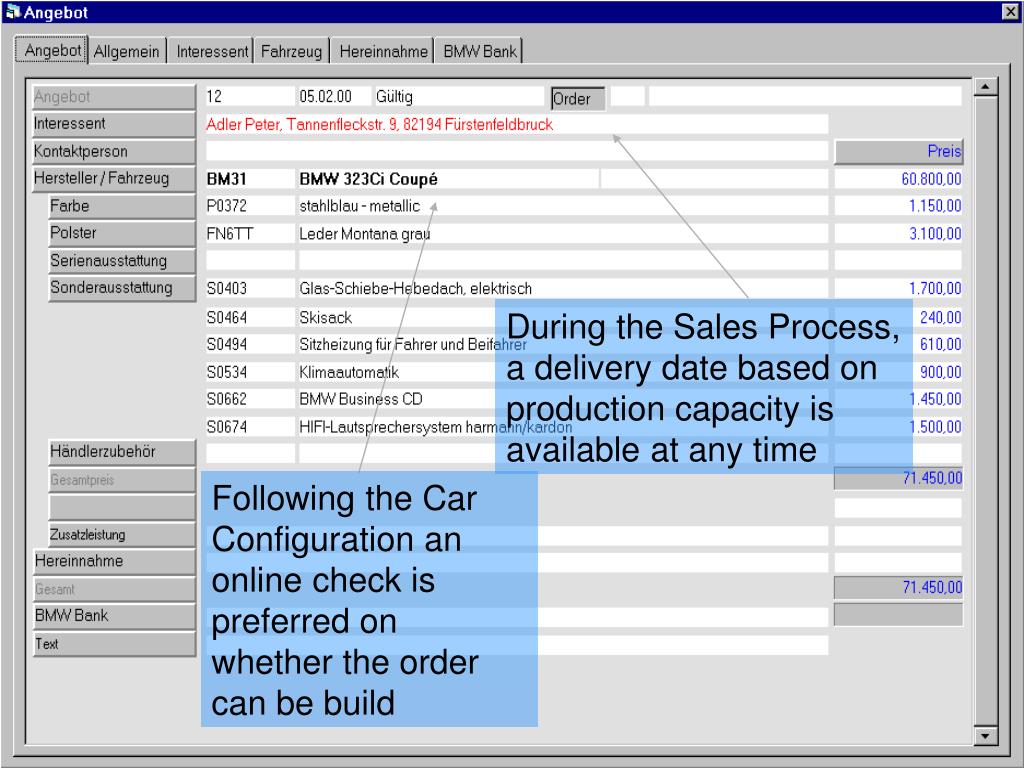Switch to the Allgemein tab
This screenshot has width=1024, height=768.
[x=127, y=51]
